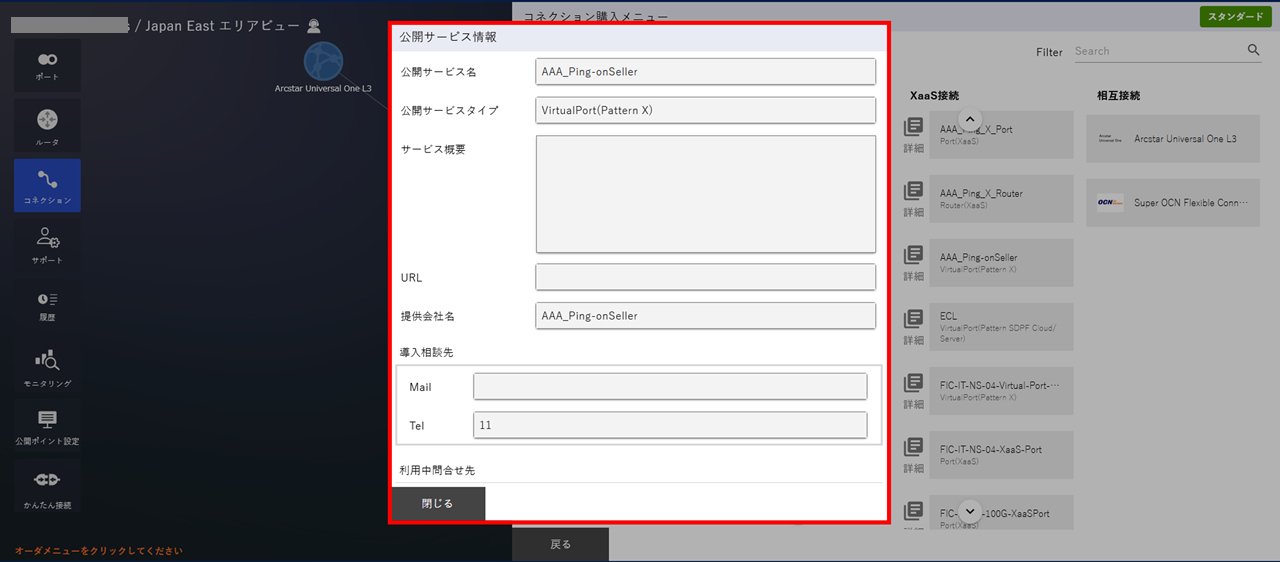Click the green スタンダード button
This screenshot has width=1280, height=562.
[x=1235, y=17]
